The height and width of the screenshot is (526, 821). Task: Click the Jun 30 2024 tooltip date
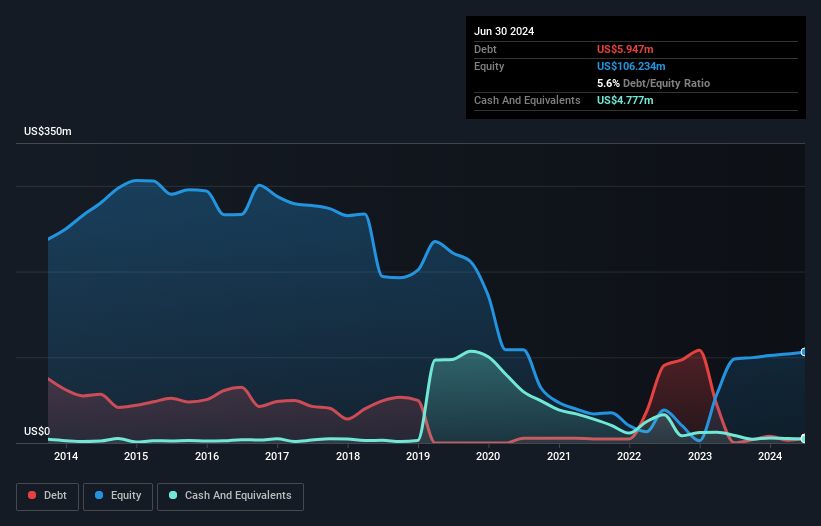pyautogui.click(x=504, y=31)
